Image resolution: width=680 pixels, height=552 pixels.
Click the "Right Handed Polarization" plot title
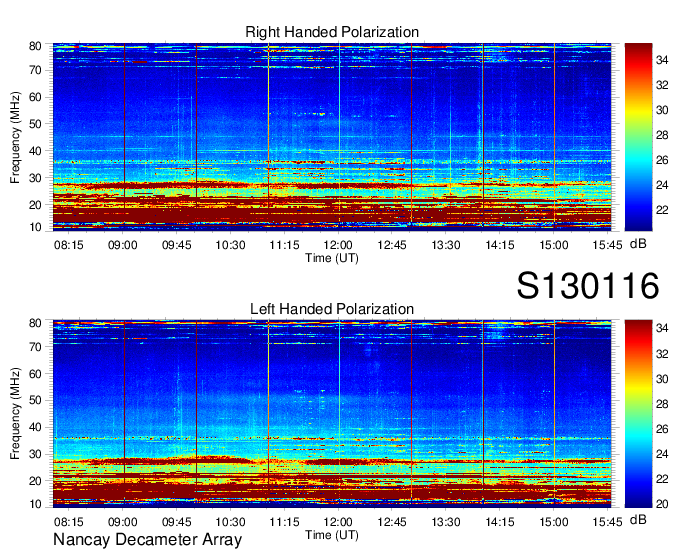pos(332,32)
